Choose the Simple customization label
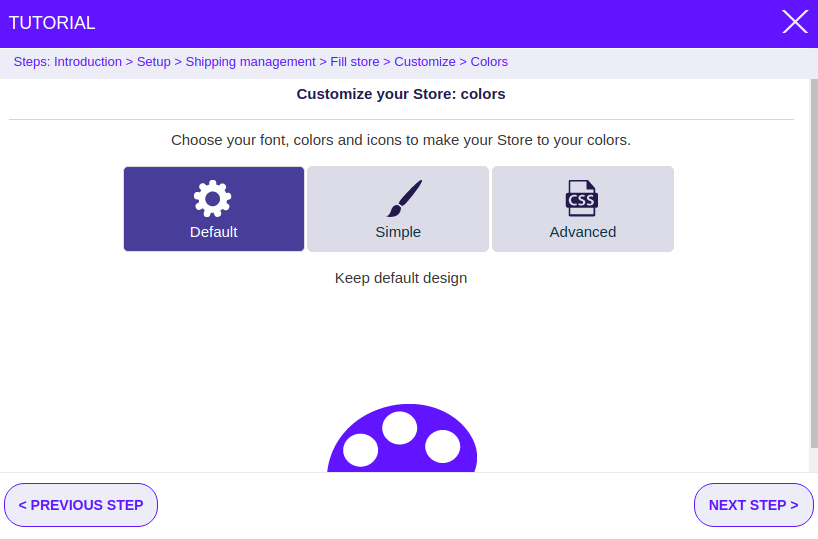 pos(398,232)
